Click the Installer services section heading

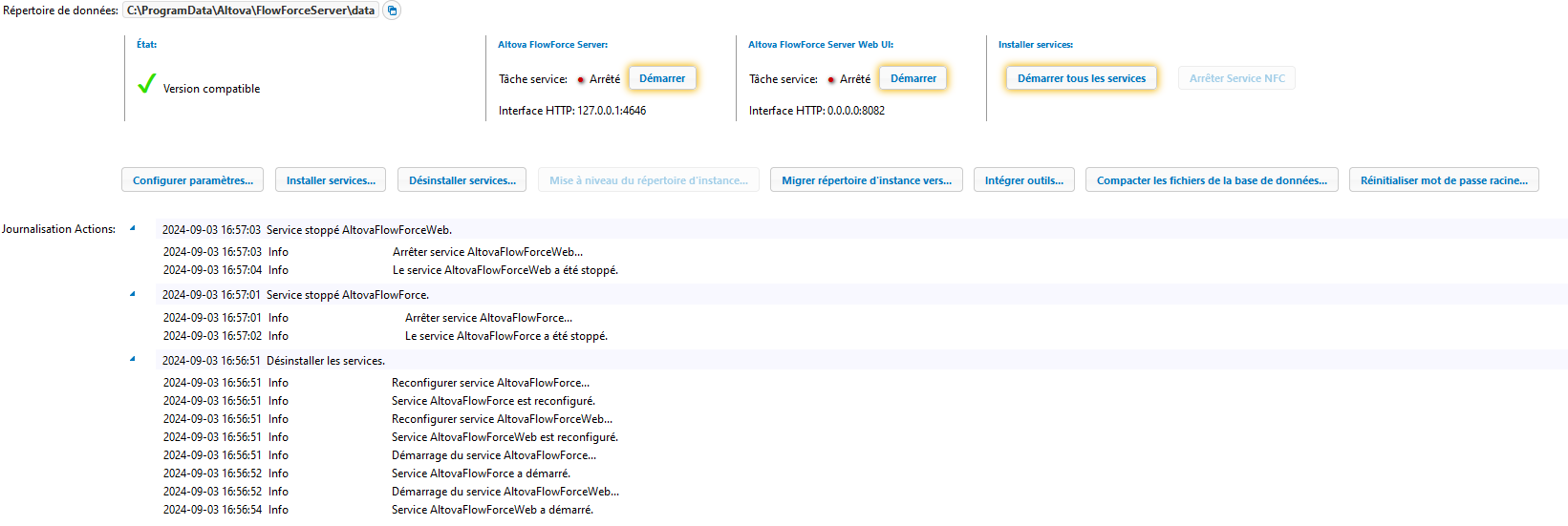tap(1036, 45)
